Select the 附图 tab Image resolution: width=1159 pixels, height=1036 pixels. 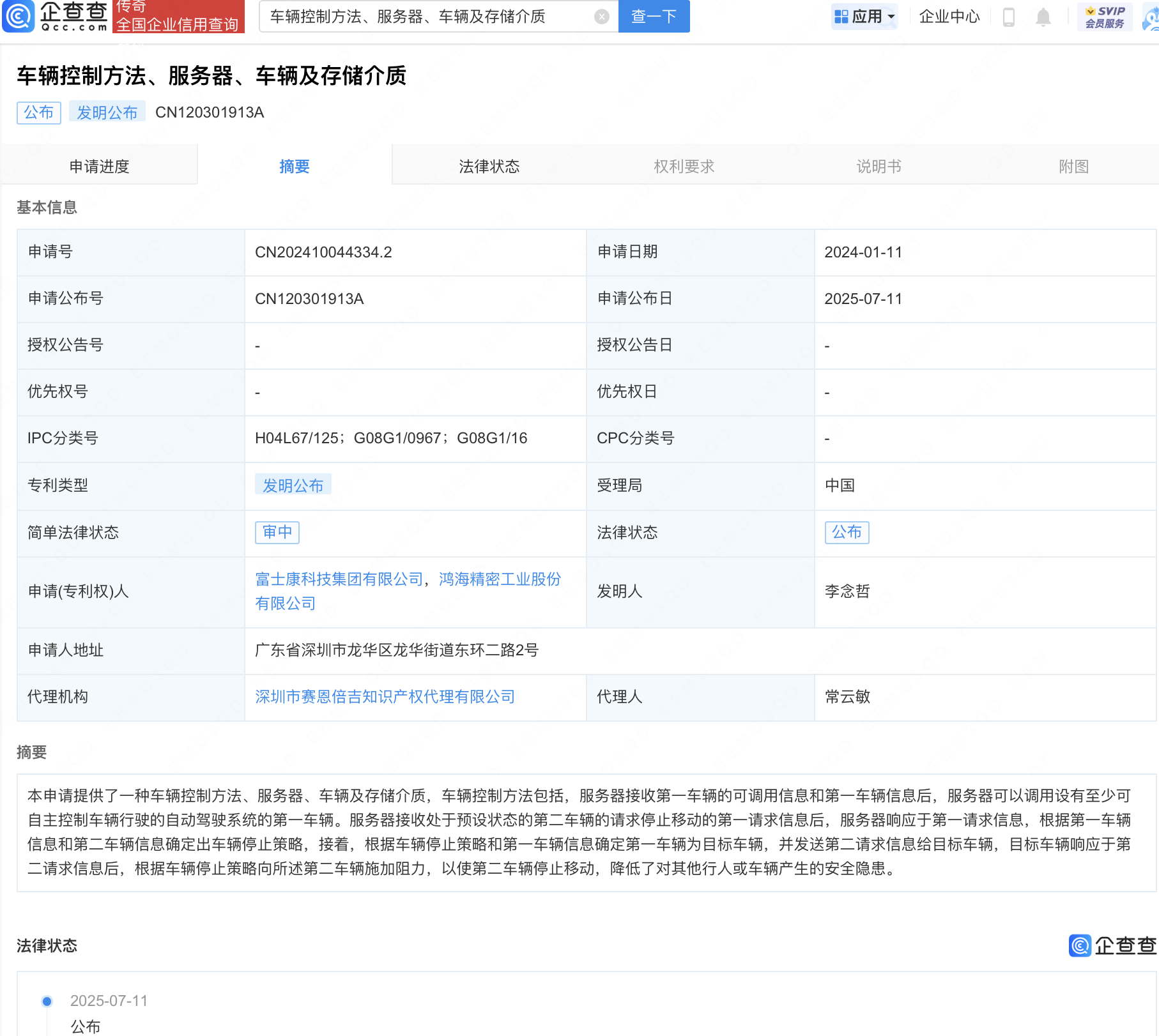pyautogui.click(x=1073, y=167)
